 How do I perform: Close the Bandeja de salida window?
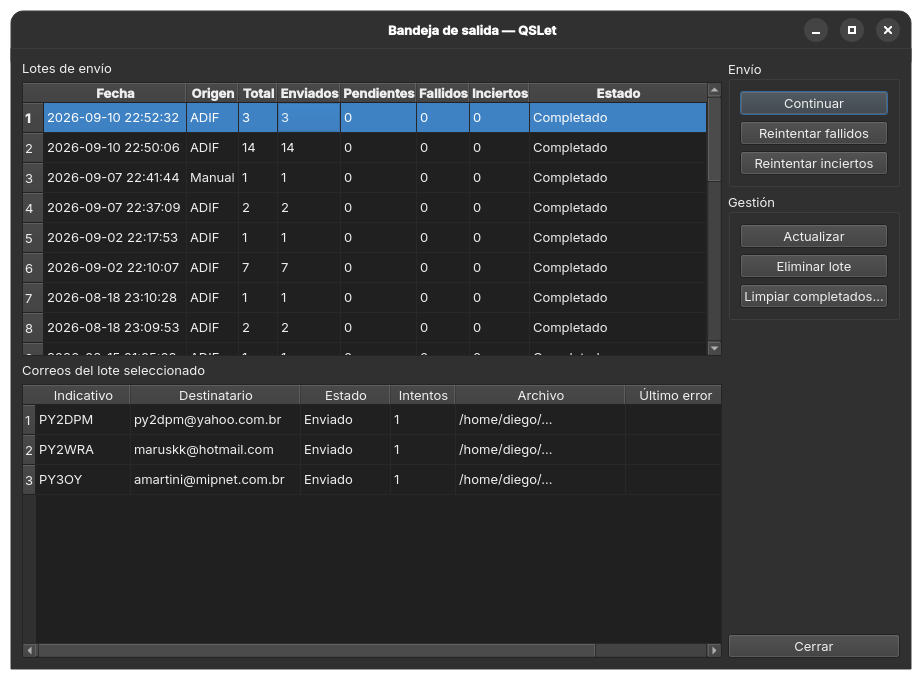[x=887, y=30]
